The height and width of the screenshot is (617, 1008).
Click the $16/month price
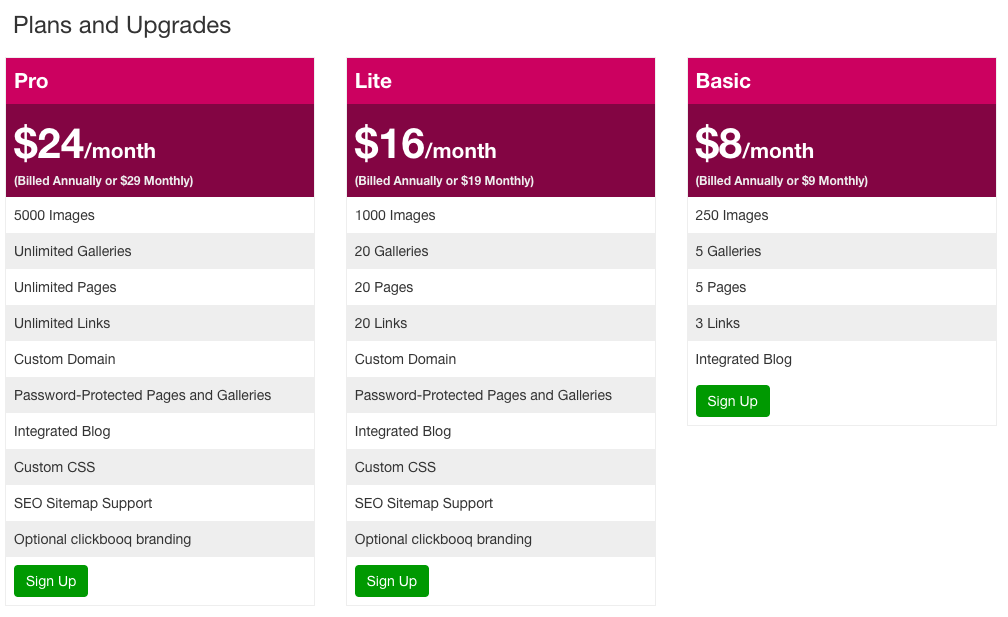pos(426,143)
